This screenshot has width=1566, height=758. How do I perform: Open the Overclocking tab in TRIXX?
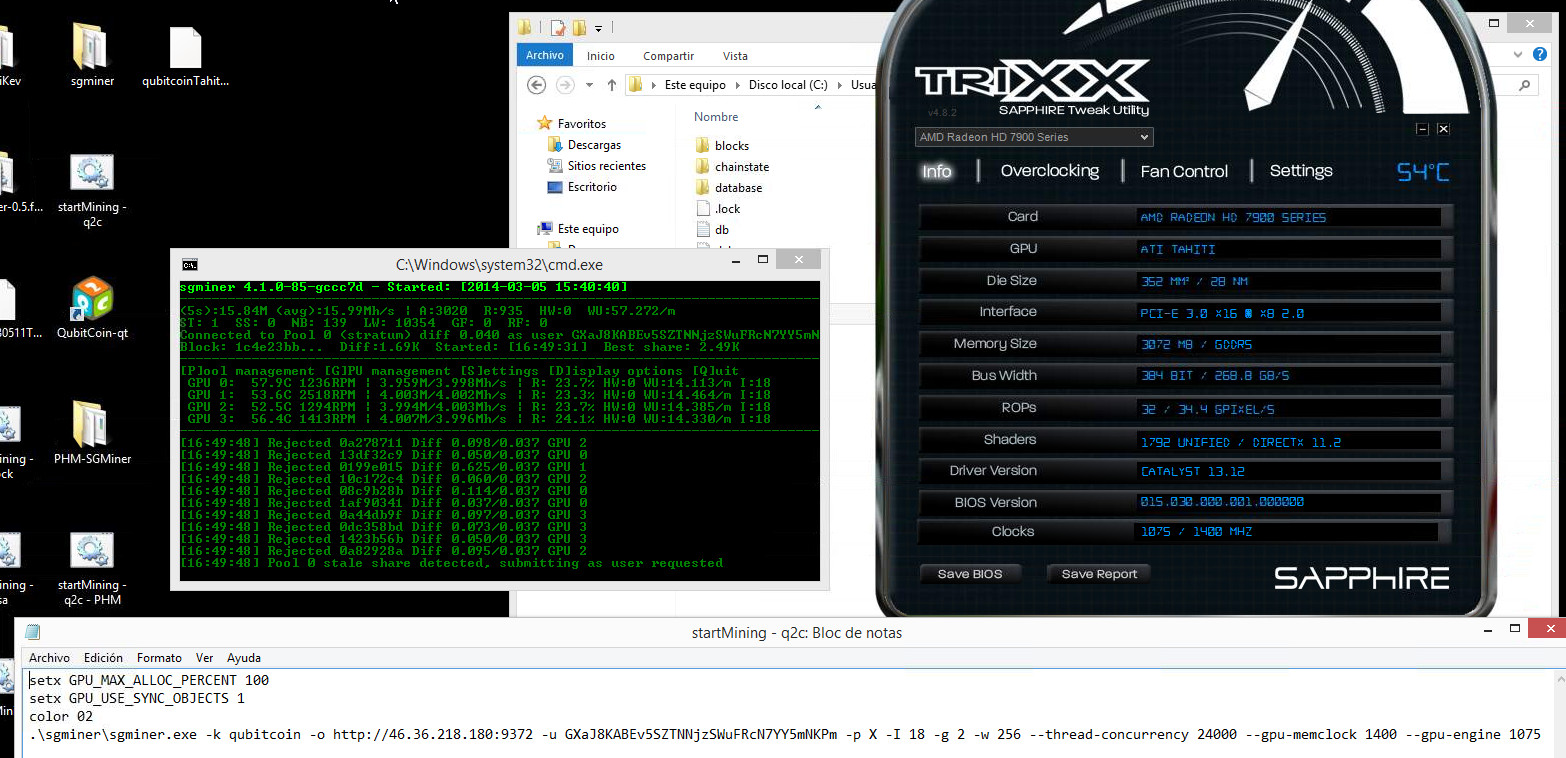click(1049, 171)
